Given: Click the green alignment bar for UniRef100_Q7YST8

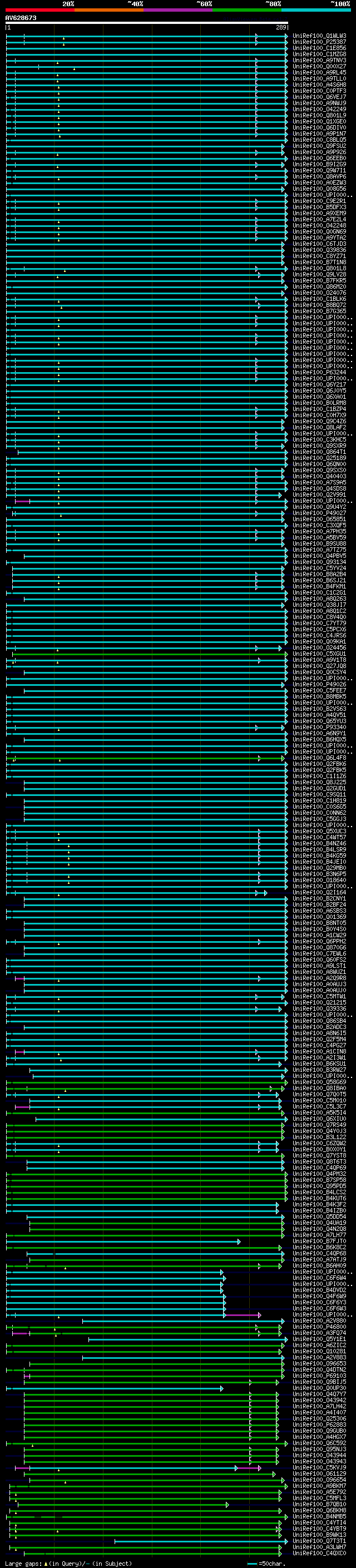Looking at the screenshot, I should (x=144, y=1156).
